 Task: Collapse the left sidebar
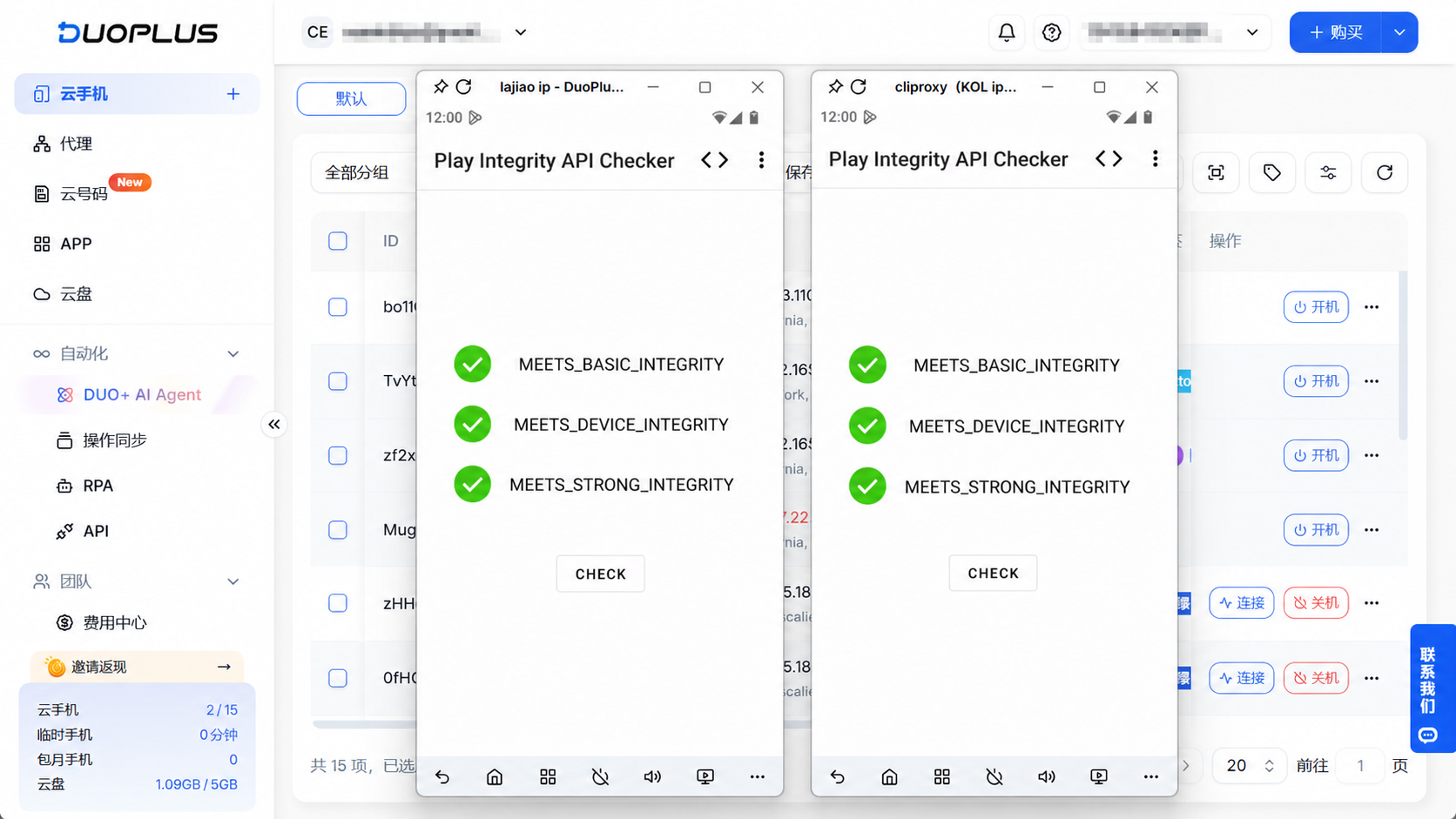tap(274, 425)
